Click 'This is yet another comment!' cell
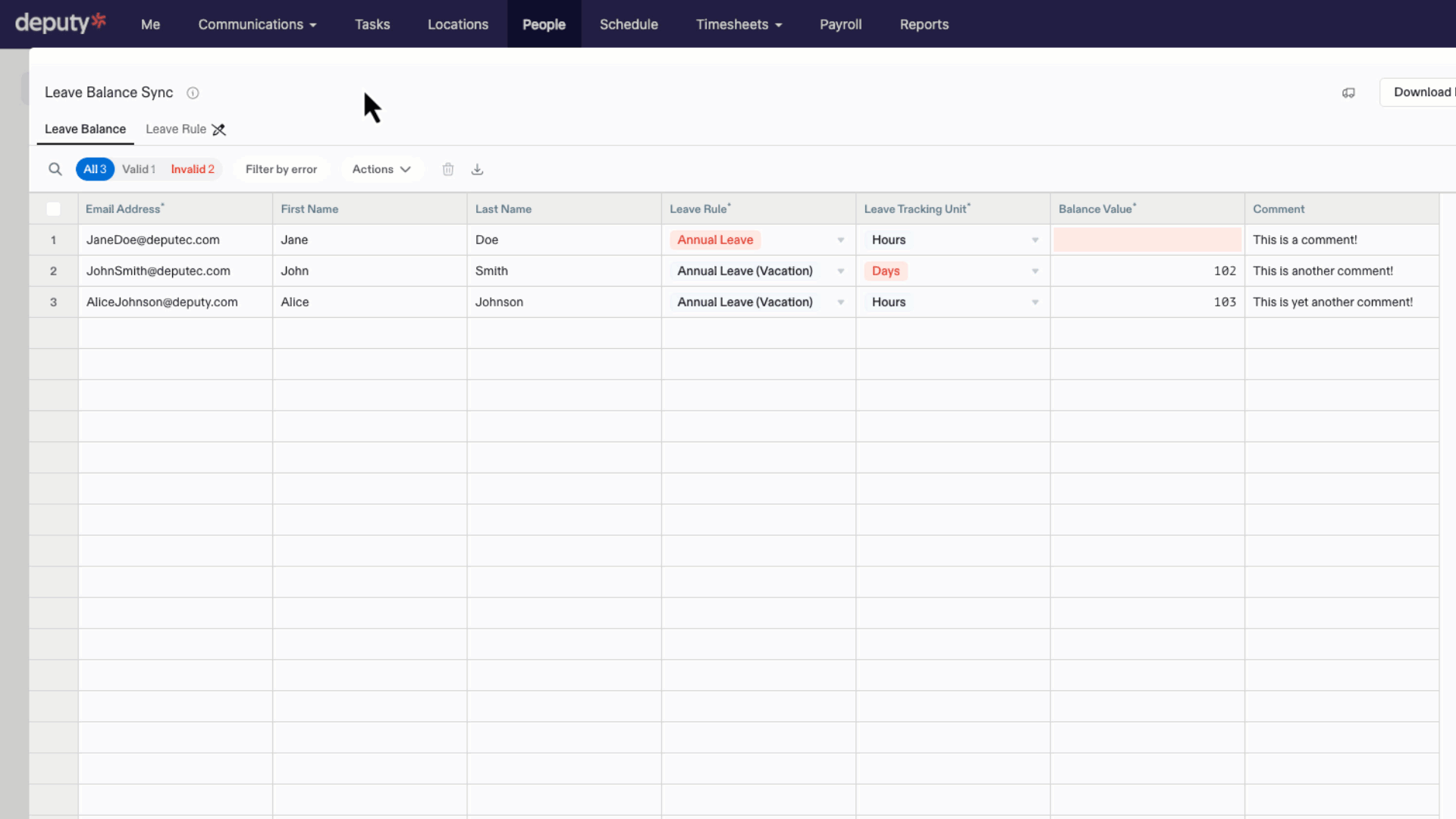The height and width of the screenshot is (819, 1456). coord(1341,302)
